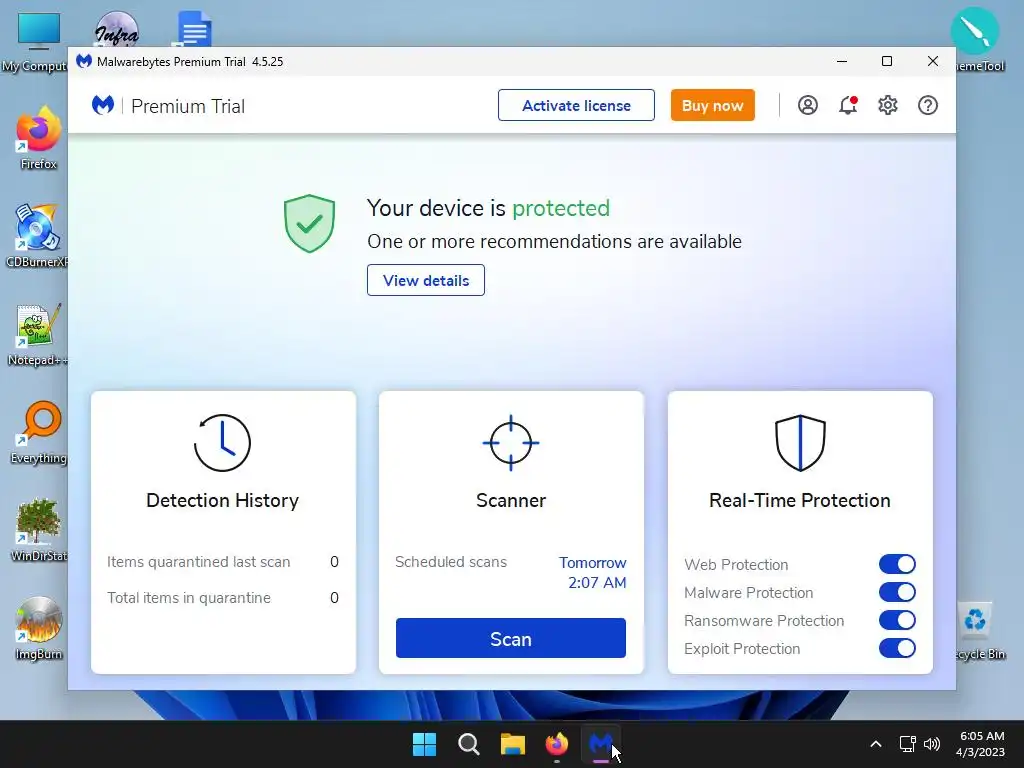
Task: Disable Malware Protection toggle
Action: pyautogui.click(x=897, y=592)
